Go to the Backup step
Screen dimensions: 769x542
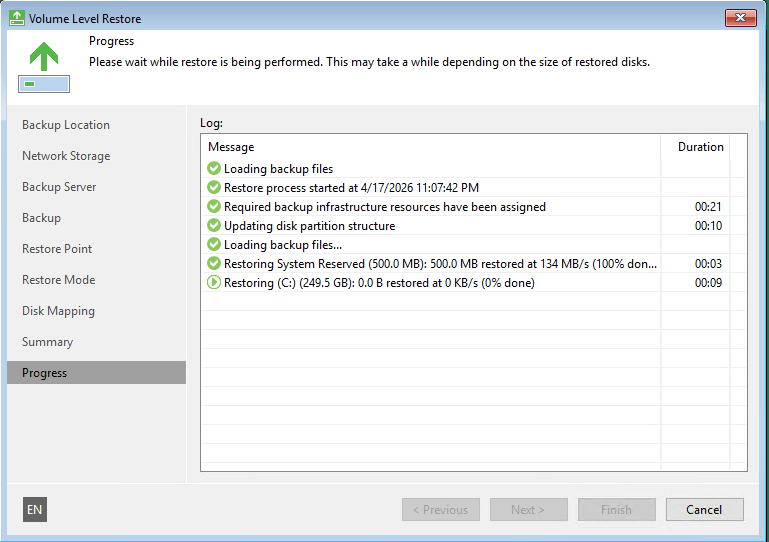(x=41, y=218)
